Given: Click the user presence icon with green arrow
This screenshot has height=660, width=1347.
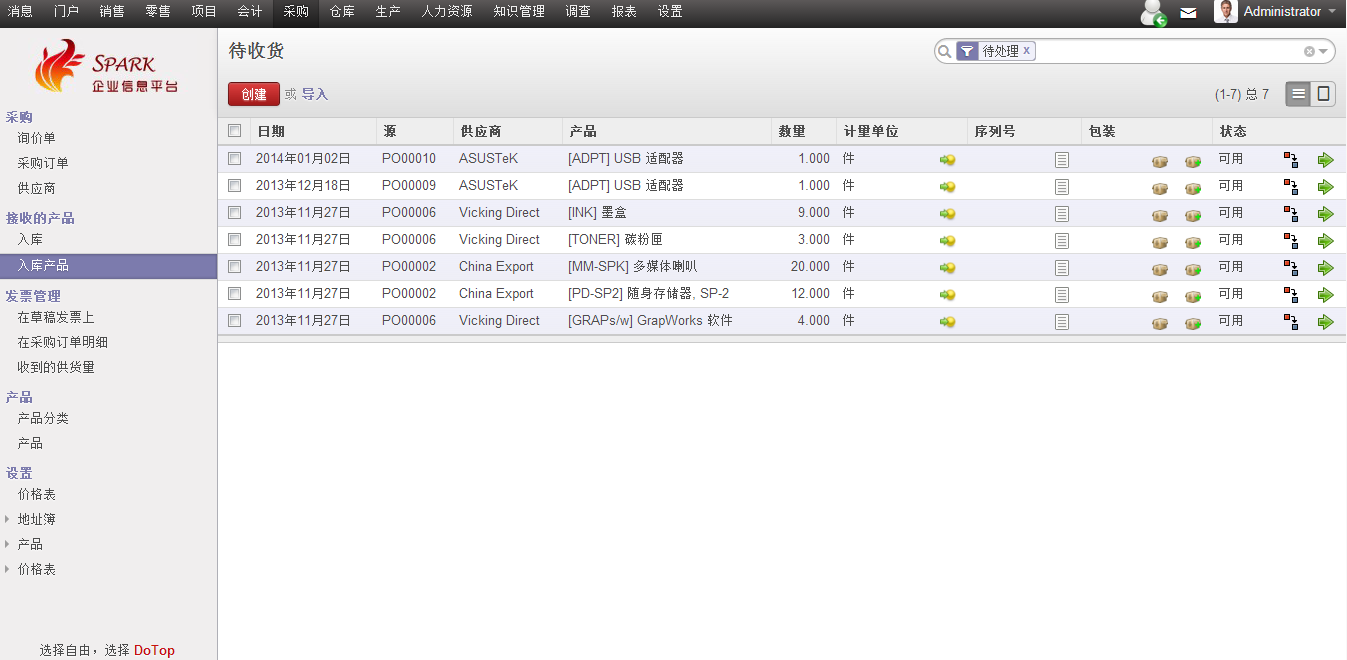Looking at the screenshot, I should (1154, 13).
